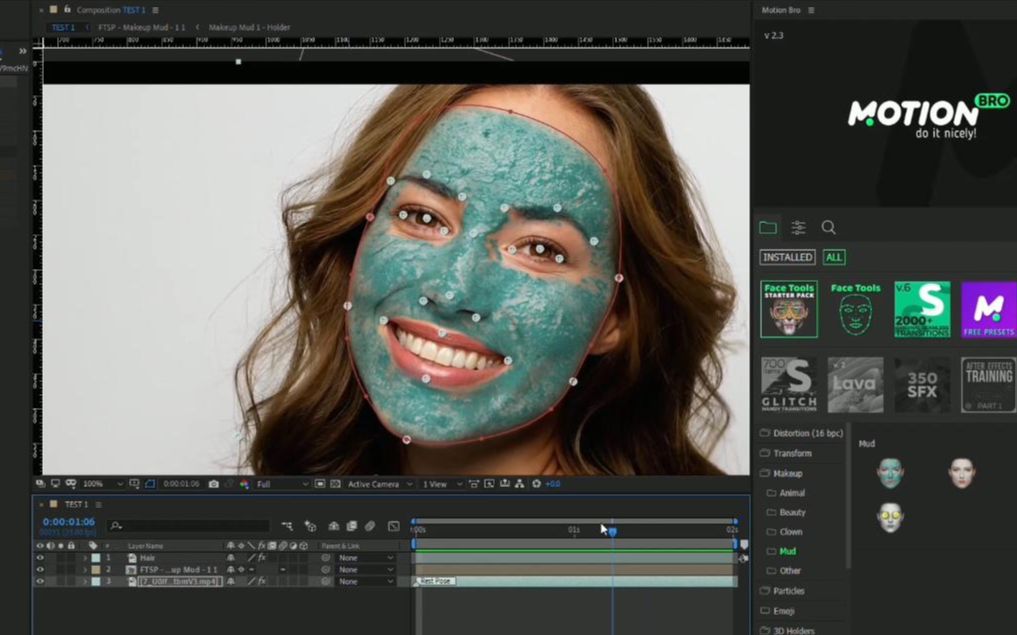
Task: Toggle visibility of FTSP Makeup Mud layer
Action: click(x=40, y=570)
